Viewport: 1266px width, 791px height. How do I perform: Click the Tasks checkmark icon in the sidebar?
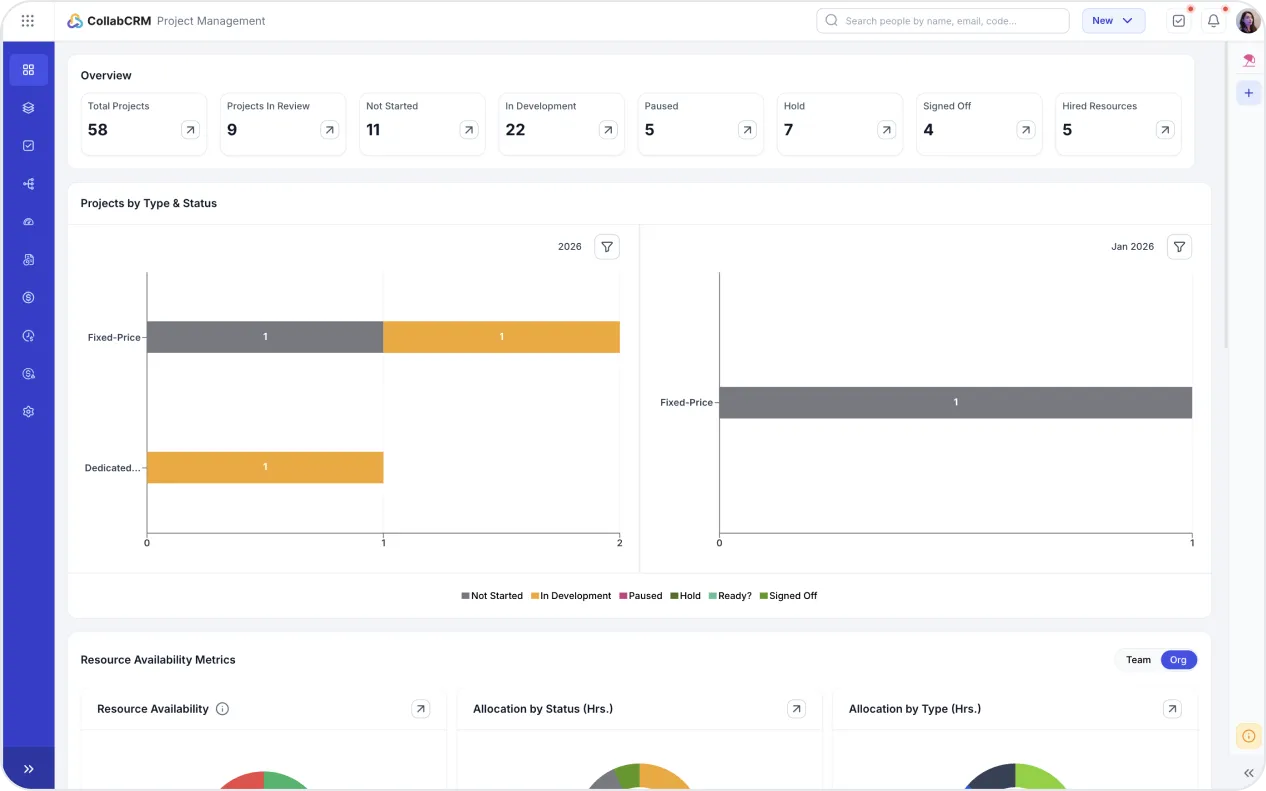point(28,145)
